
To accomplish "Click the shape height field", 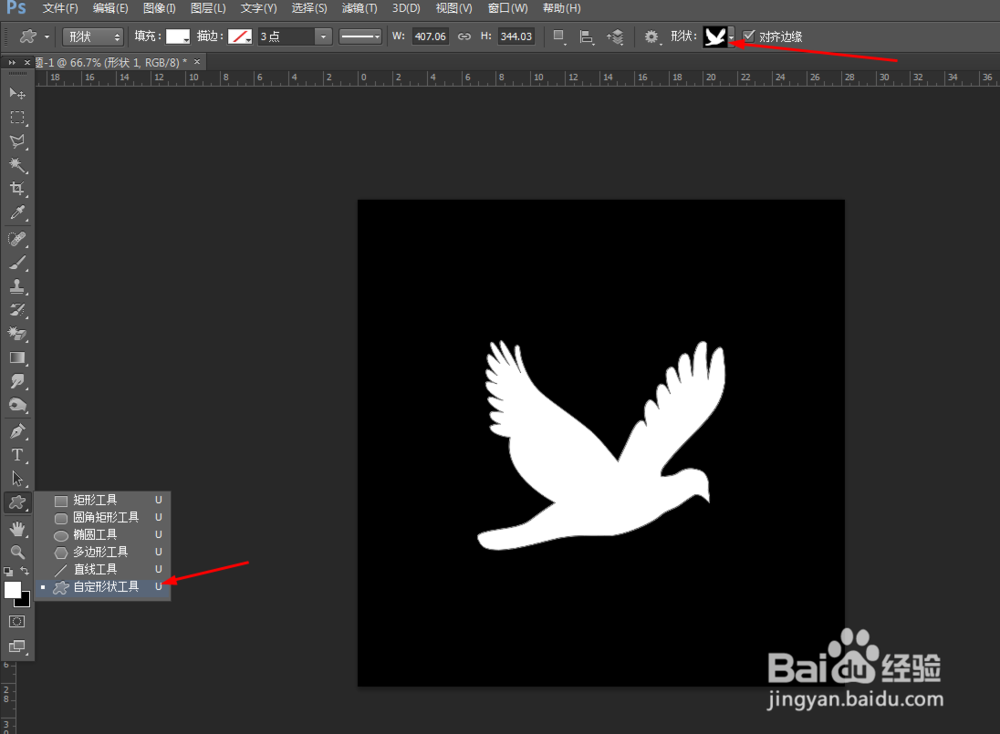I will [x=516, y=36].
